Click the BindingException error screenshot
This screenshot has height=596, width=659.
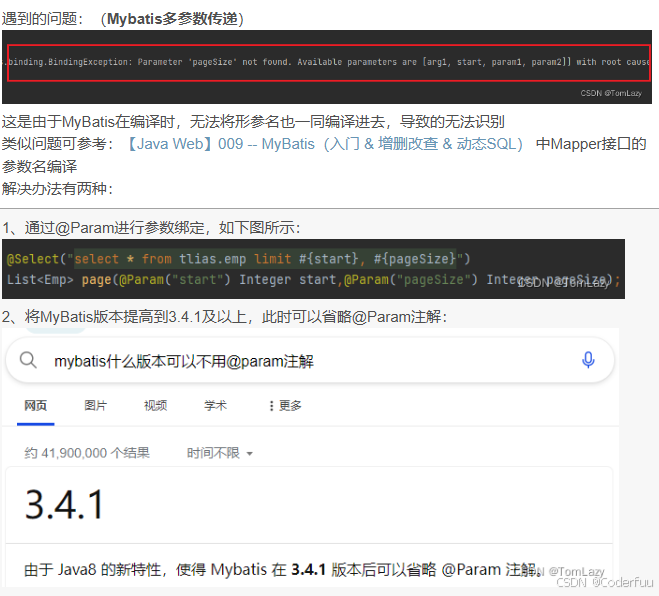click(327, 67)
